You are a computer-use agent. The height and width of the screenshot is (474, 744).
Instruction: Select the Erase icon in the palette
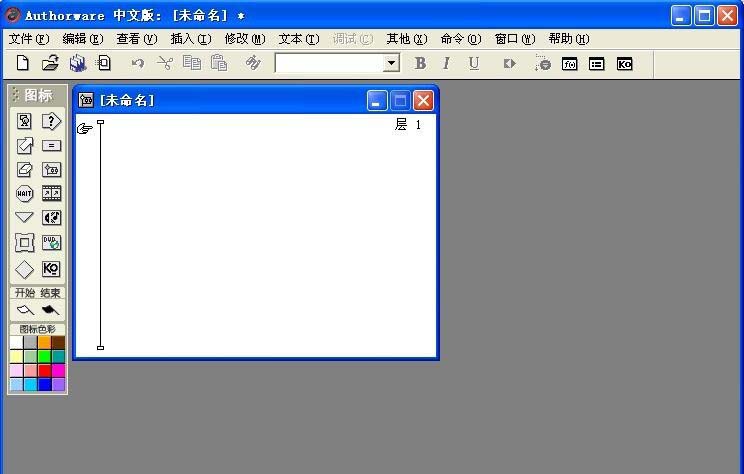pos(24,169)
